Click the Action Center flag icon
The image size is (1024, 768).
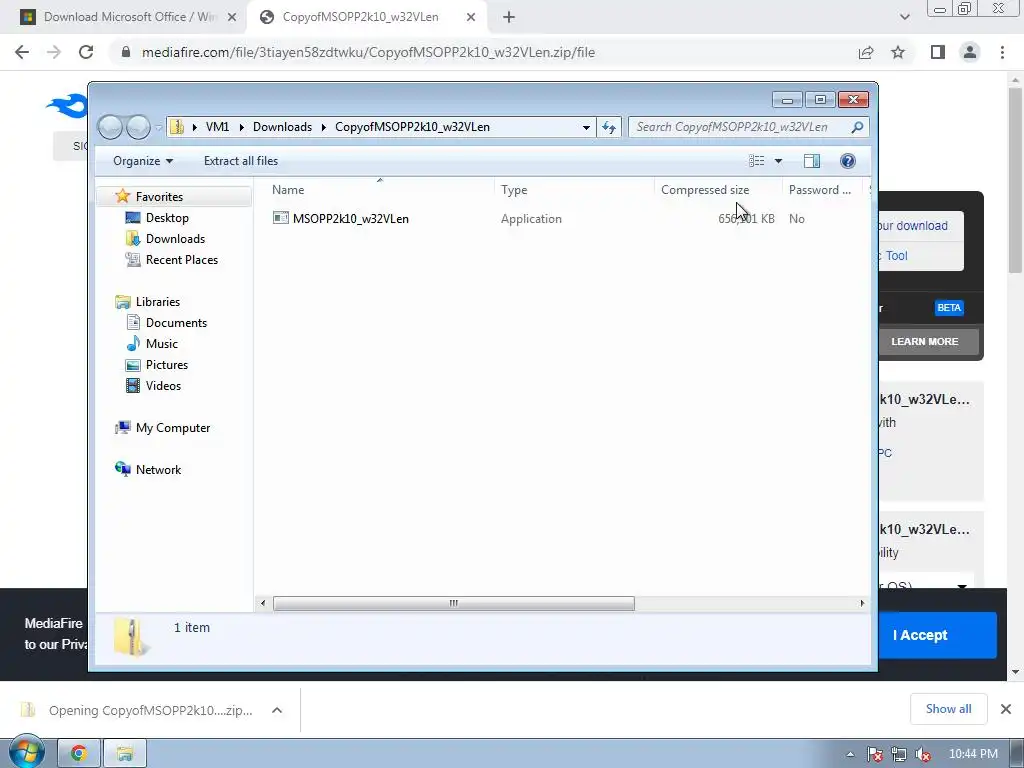[x=874, y=754]
